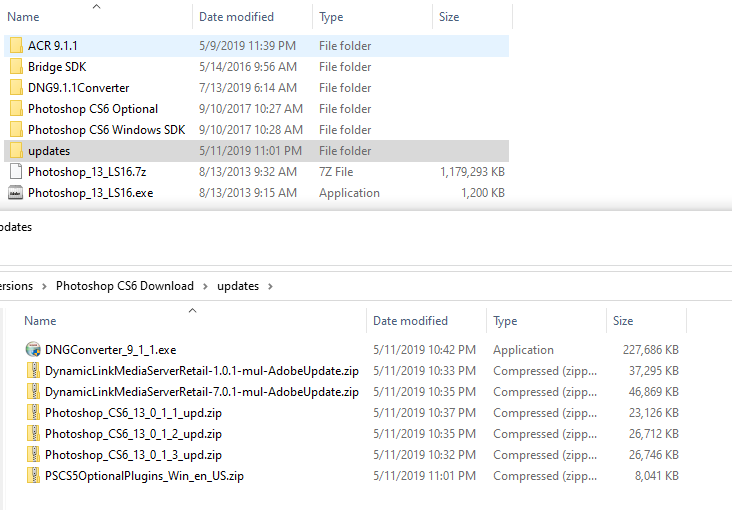Click the Photoshop_13_LS16.exe application icon
The width and height of the screenshot is (732, 510).
point(16,193)
